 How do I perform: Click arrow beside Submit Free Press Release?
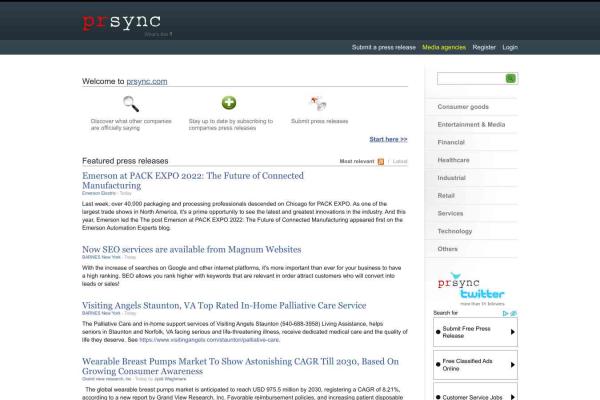click(512, 332)
